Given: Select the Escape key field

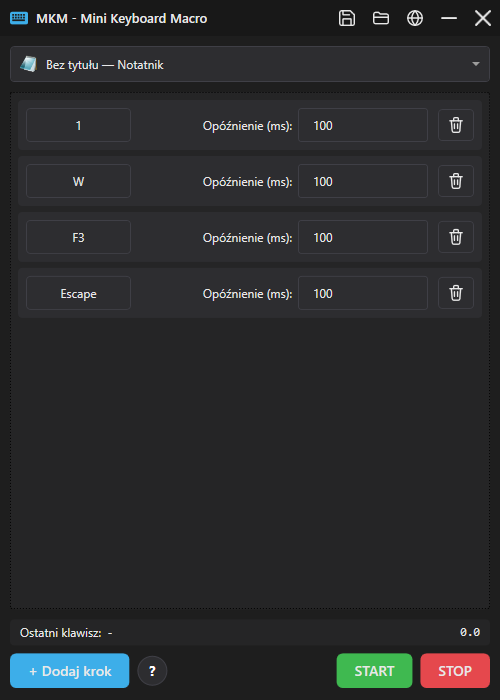Looking at the screenshot, I should pyautogui.click(x=79, y=293).
